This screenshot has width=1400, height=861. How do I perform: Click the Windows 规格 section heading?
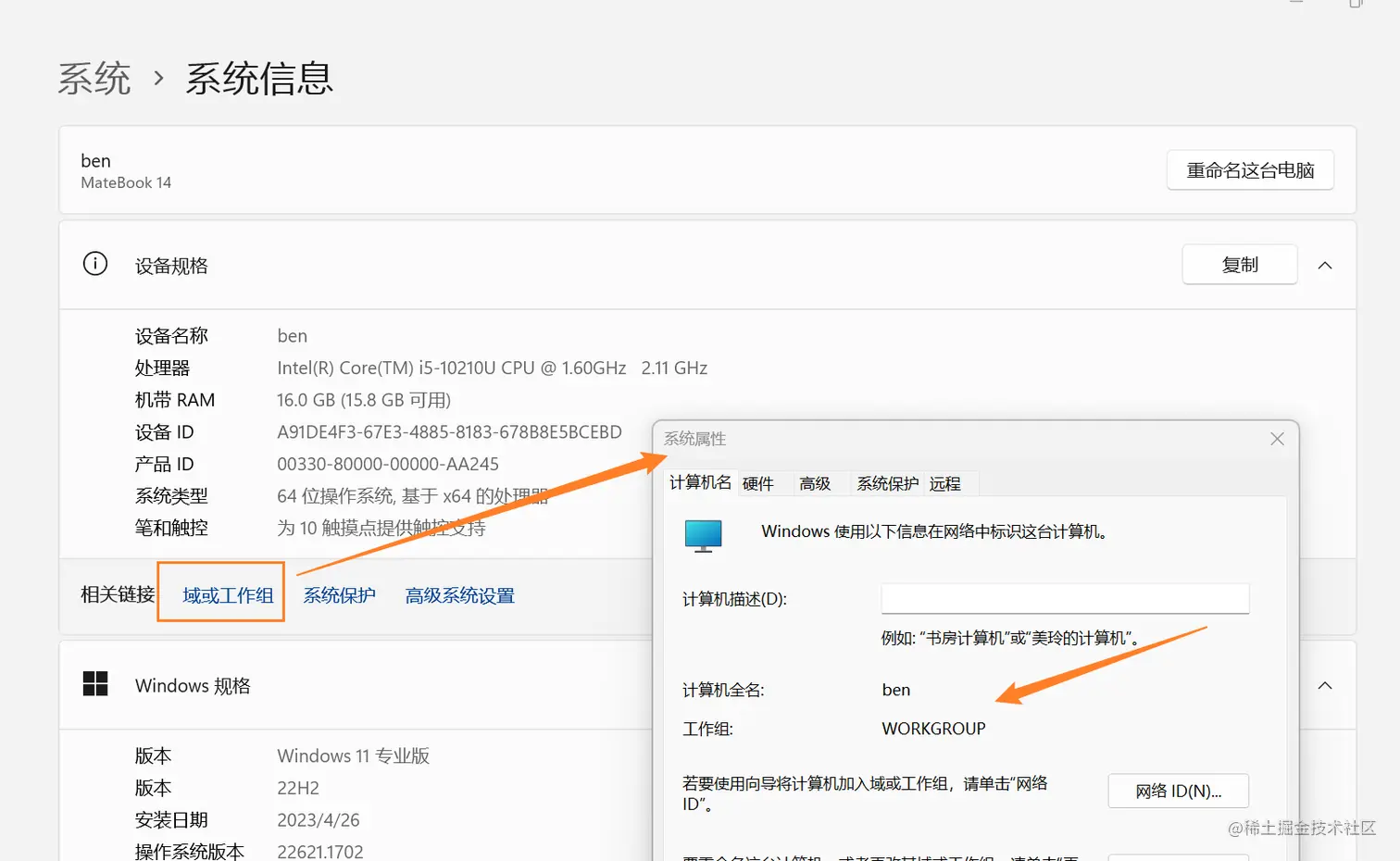193,686
